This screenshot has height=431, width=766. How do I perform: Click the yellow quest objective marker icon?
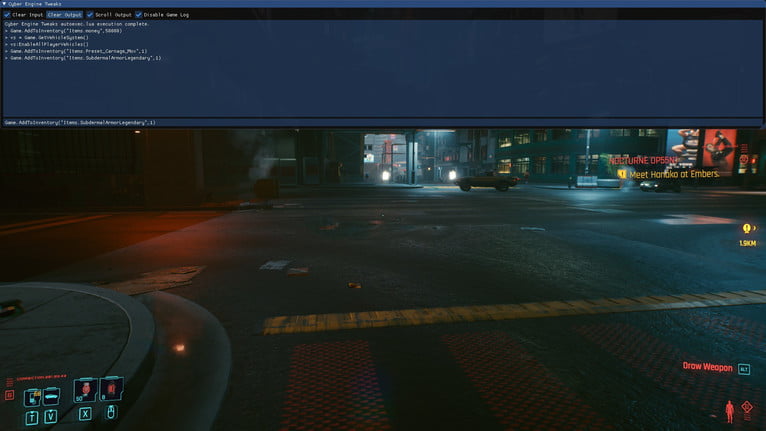621,174
